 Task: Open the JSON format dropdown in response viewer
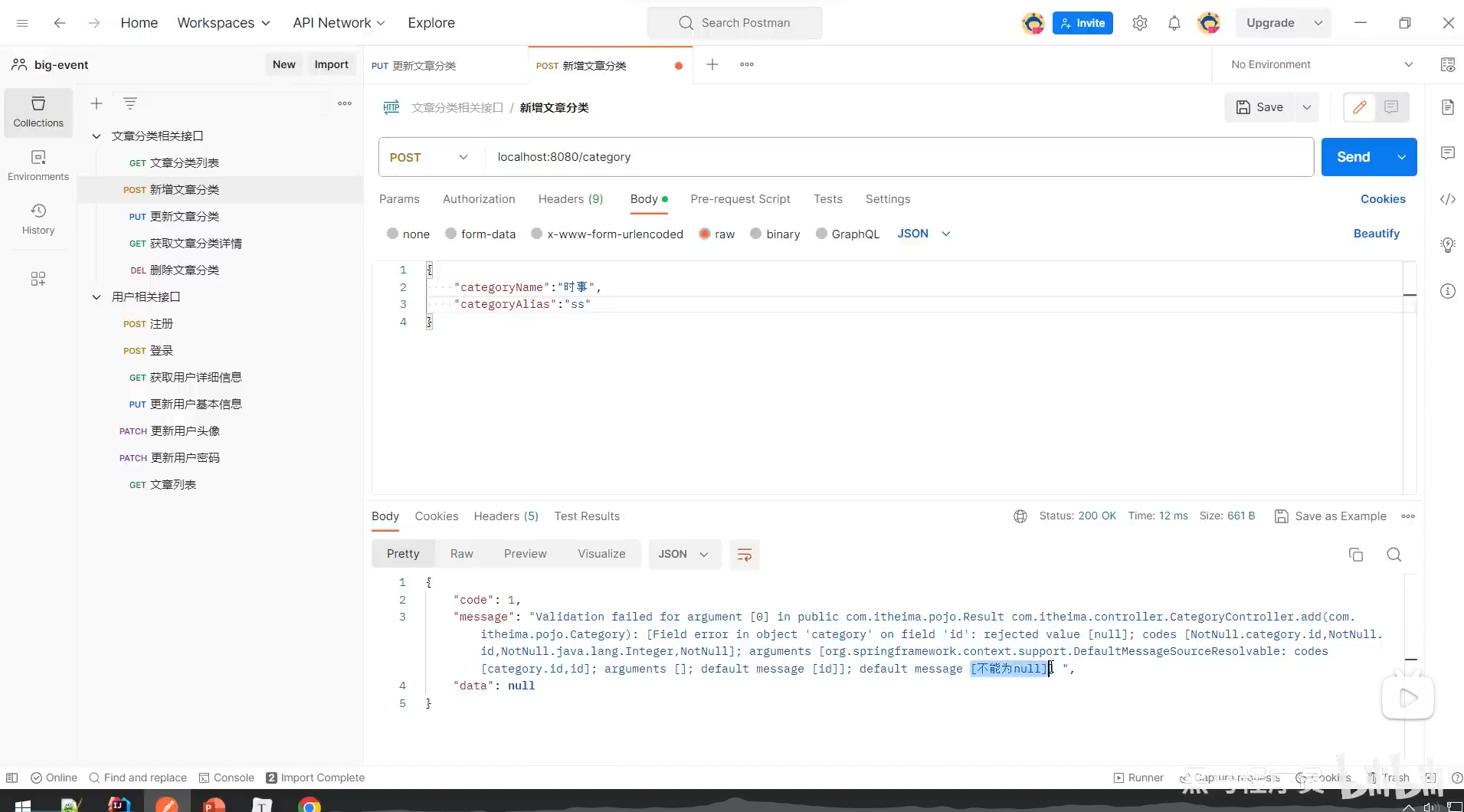[x=684, y=554]
